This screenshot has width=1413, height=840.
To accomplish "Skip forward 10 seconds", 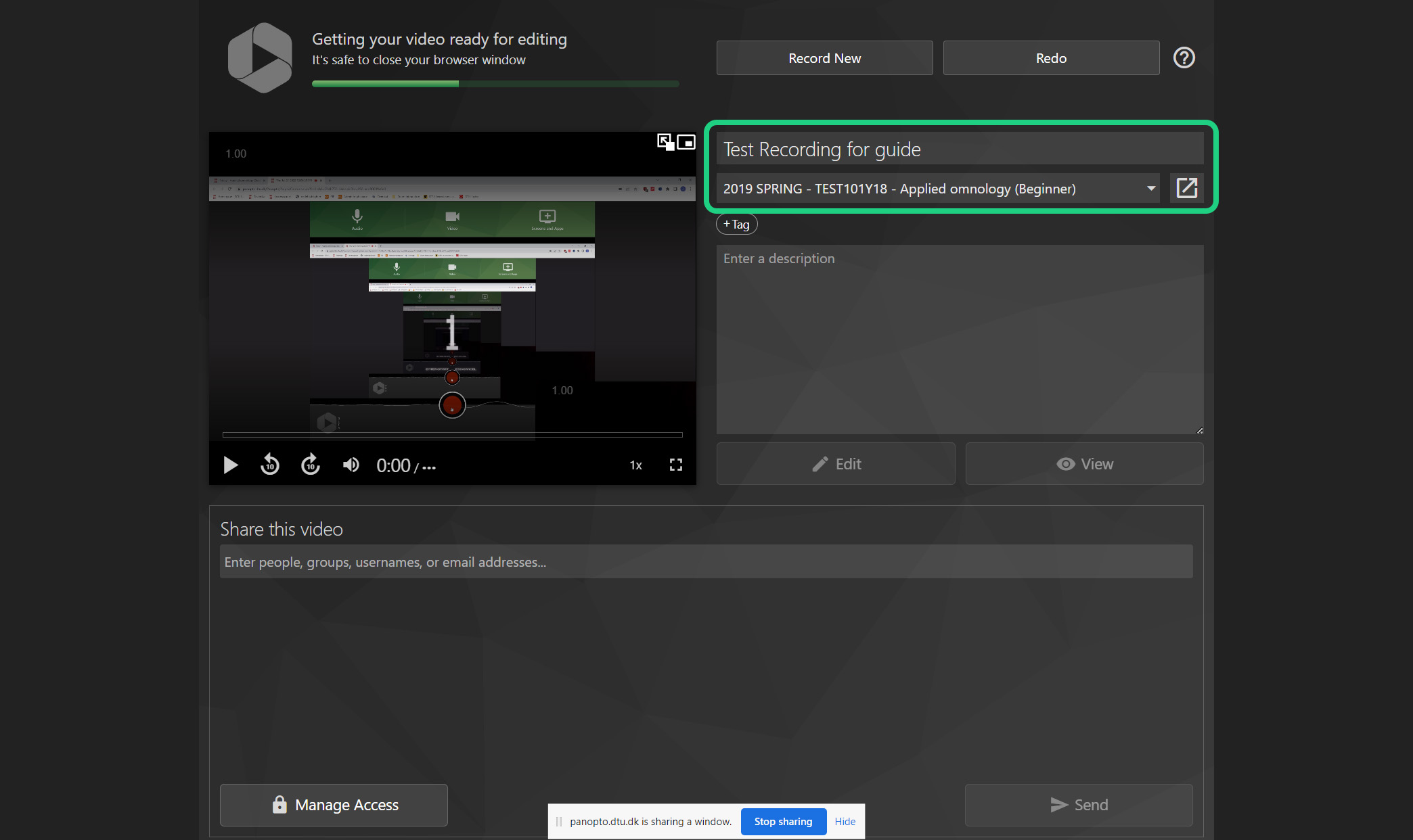I will (311, 465).
